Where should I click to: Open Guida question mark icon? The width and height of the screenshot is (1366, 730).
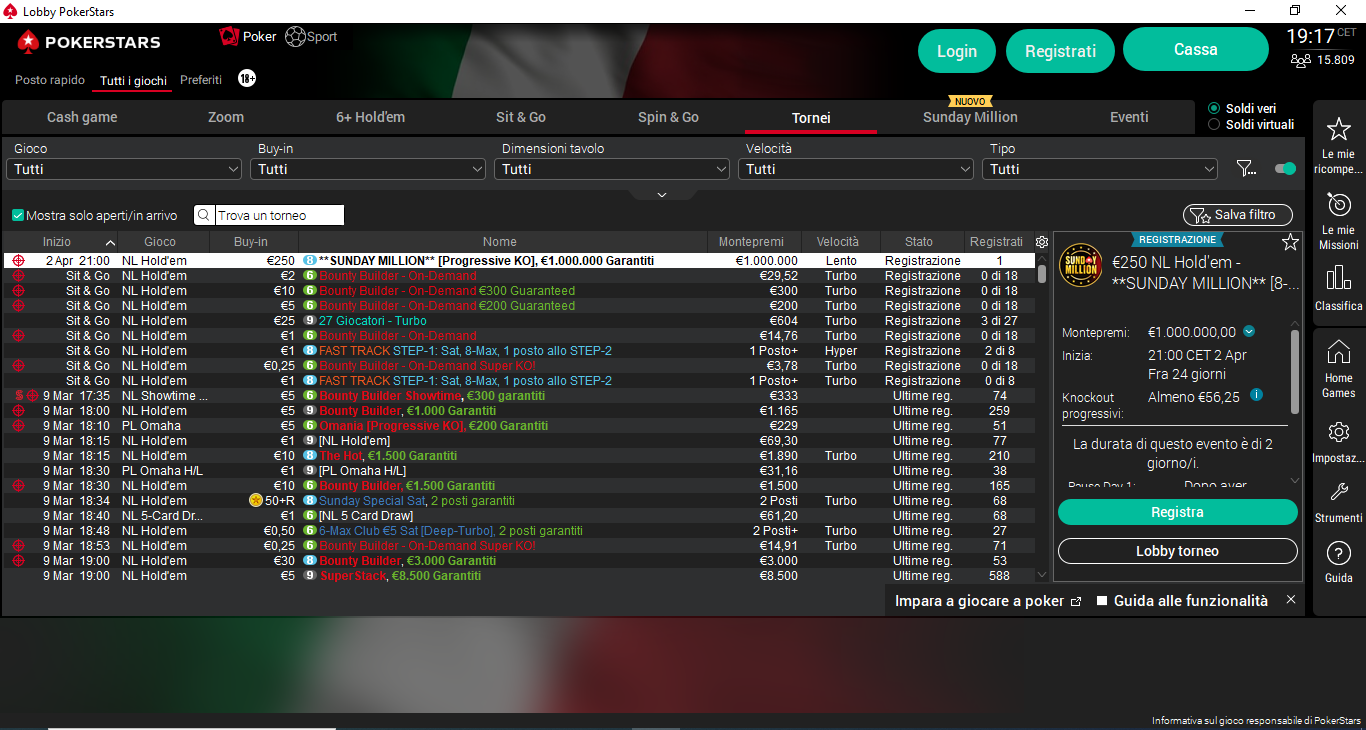(x=1338, y=552)
